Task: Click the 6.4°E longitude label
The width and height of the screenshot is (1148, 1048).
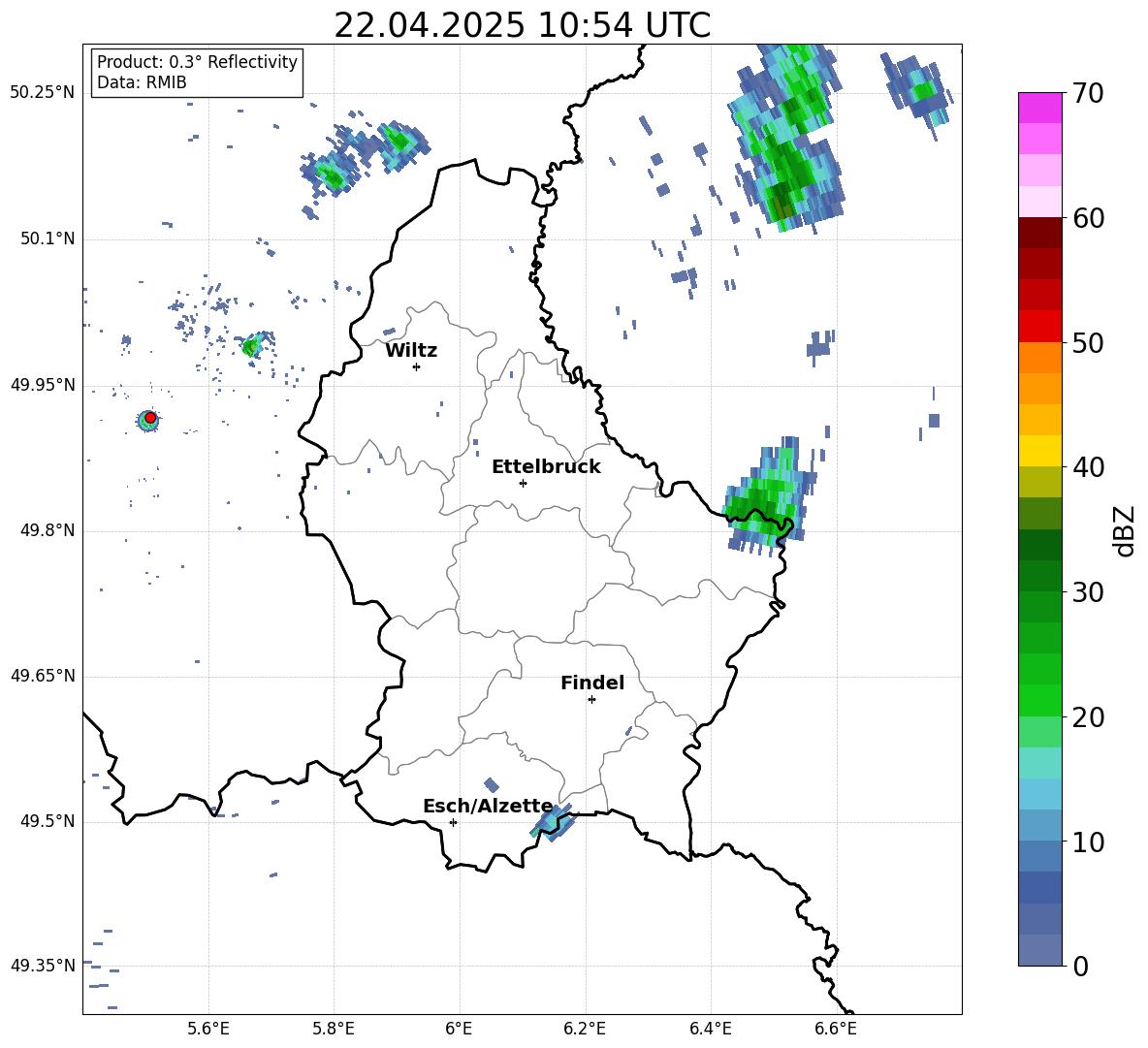Action: click(710, 1029)
